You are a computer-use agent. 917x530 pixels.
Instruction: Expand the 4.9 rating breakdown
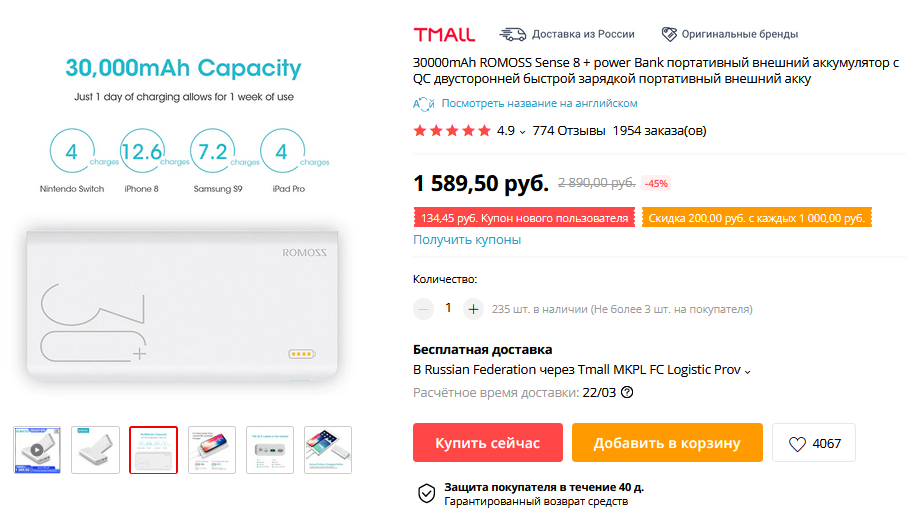[x=522, y=132]
